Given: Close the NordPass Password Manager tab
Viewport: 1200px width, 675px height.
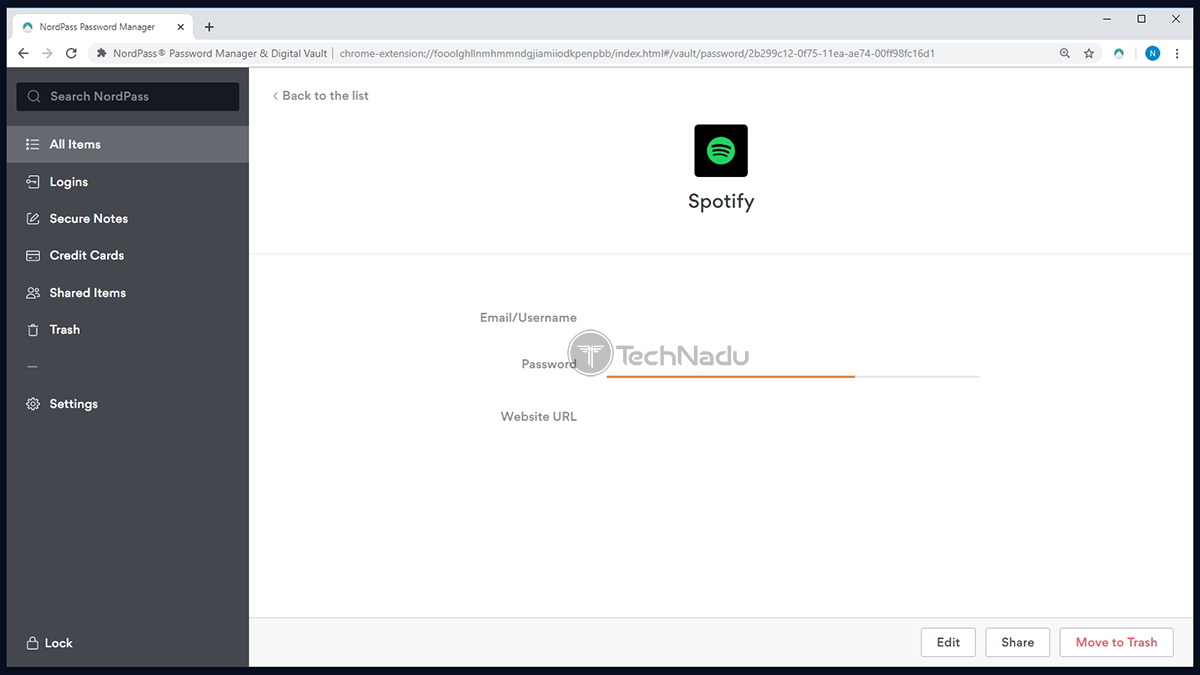Looking at the screenshot, I should coord(181,27).
